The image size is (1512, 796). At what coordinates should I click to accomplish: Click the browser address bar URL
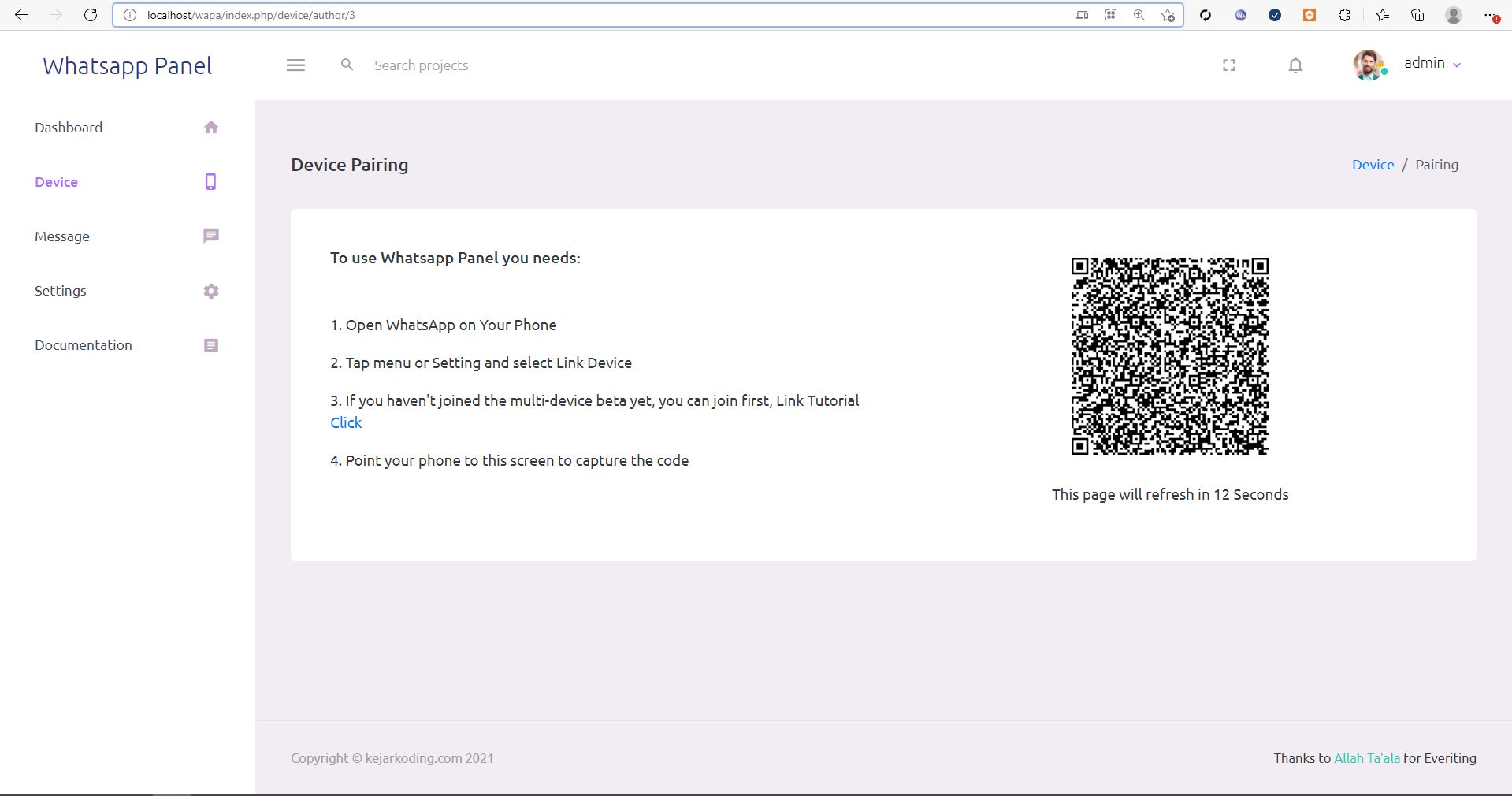pyautogui.click(x=552, y=15)
